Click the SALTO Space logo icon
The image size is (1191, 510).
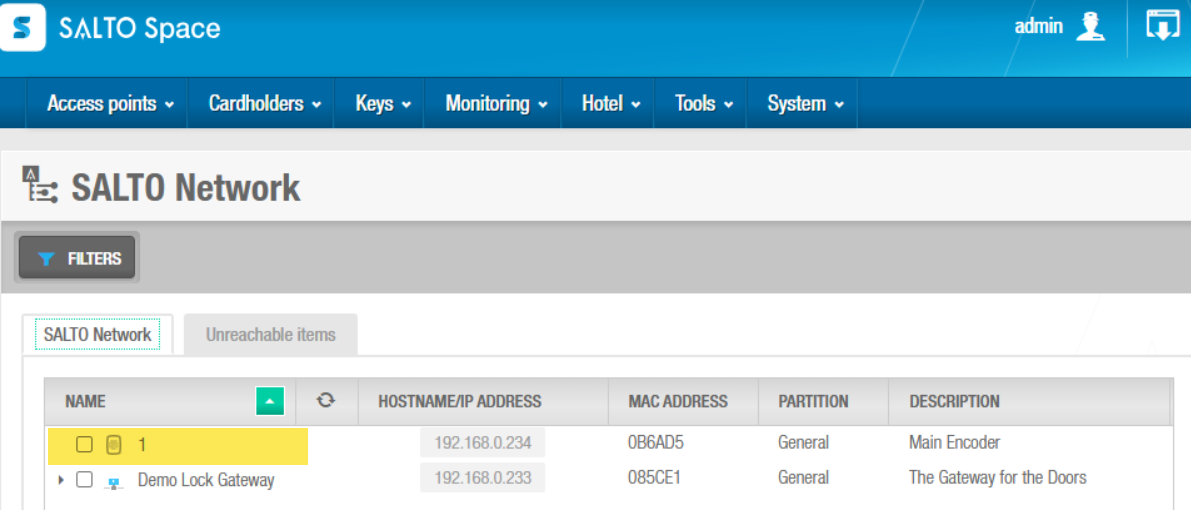click(x=22, y=27)
